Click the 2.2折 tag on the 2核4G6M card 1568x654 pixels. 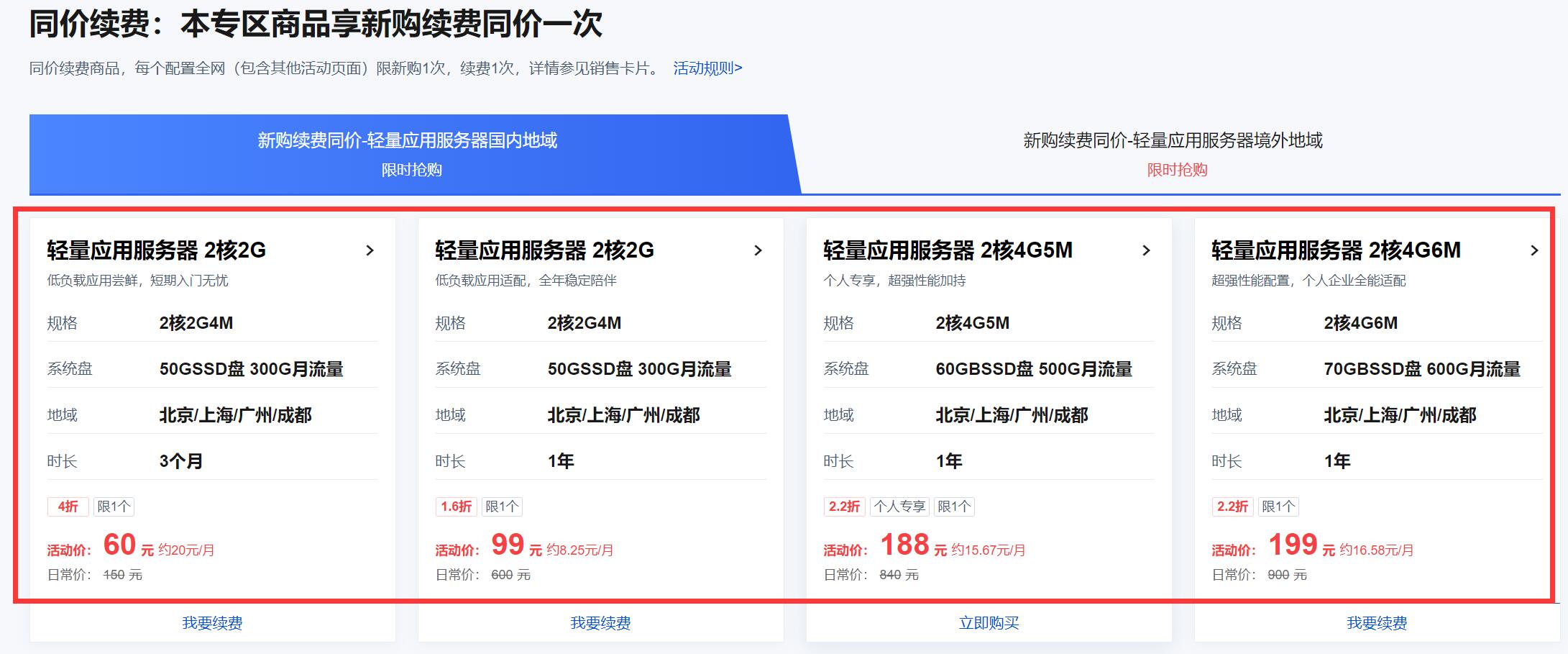[1232, 507]
